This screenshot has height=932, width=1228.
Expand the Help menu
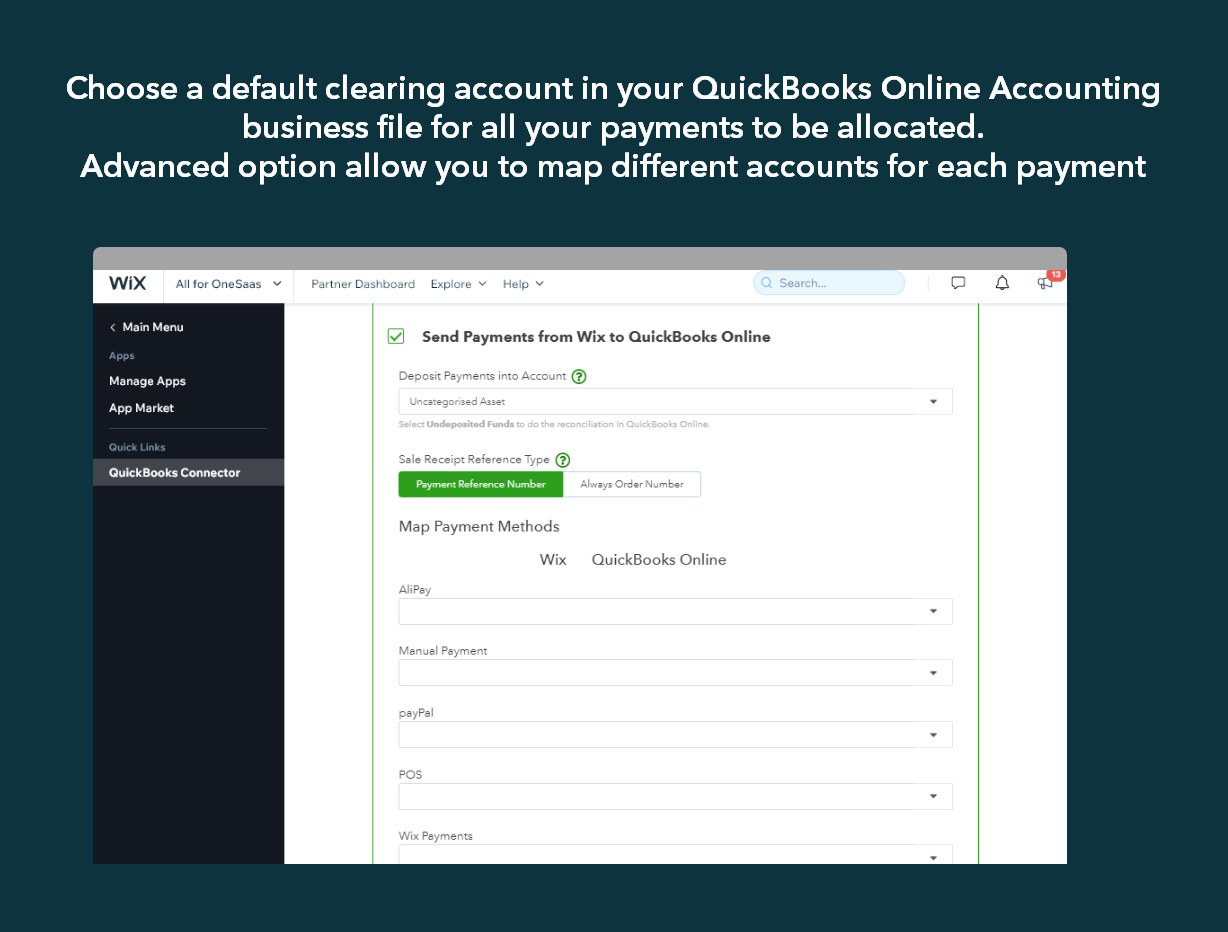point(523,284)
